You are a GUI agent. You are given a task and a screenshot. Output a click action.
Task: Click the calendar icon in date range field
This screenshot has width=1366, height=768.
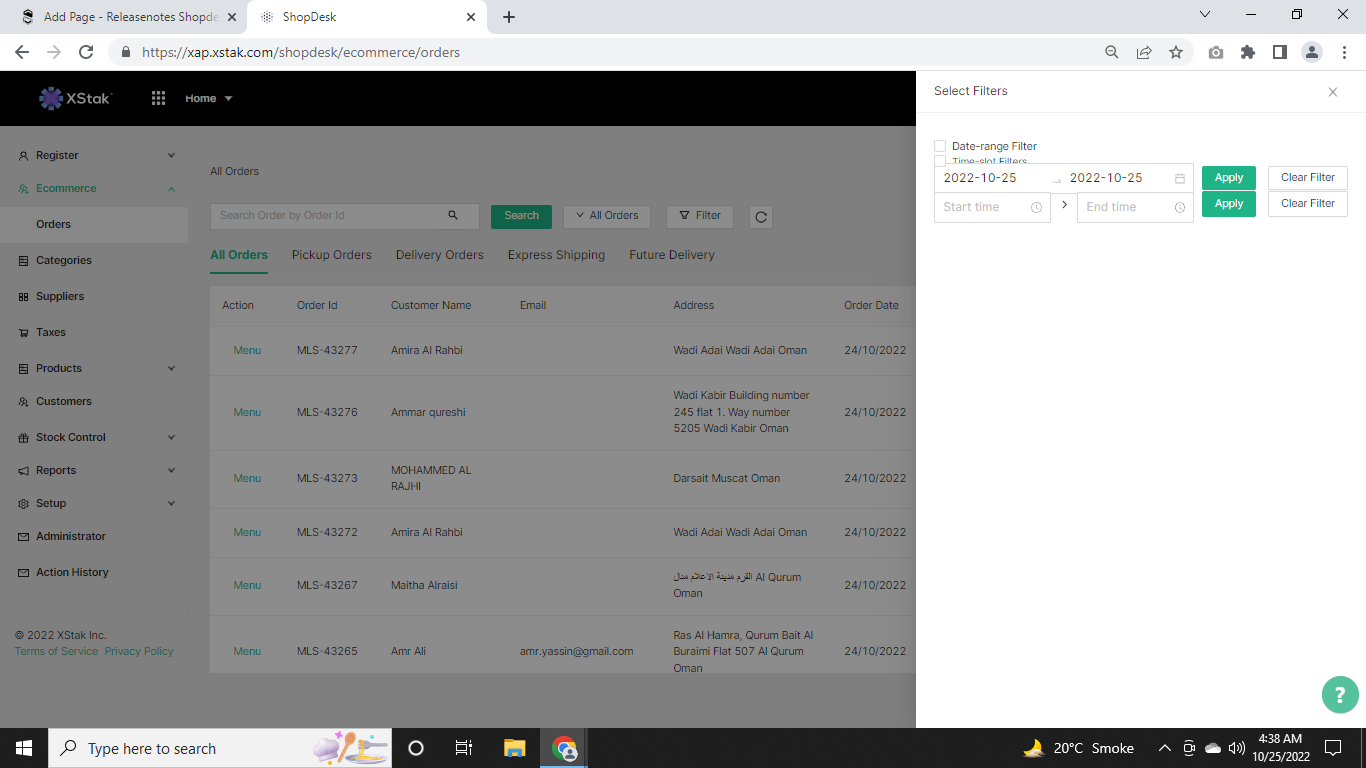(1180, 178)
